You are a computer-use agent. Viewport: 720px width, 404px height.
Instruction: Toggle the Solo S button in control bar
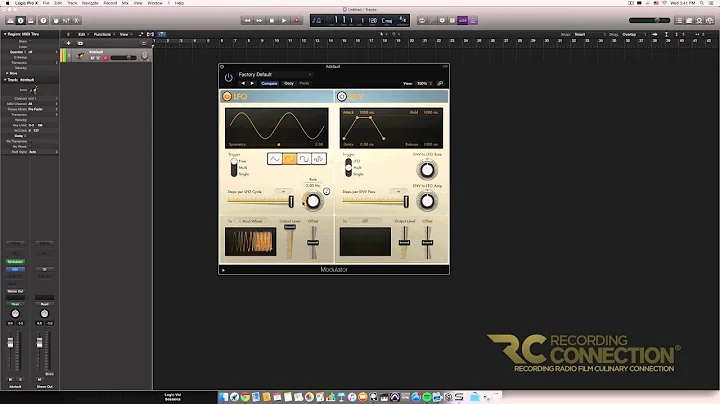[x=452, y=20]
